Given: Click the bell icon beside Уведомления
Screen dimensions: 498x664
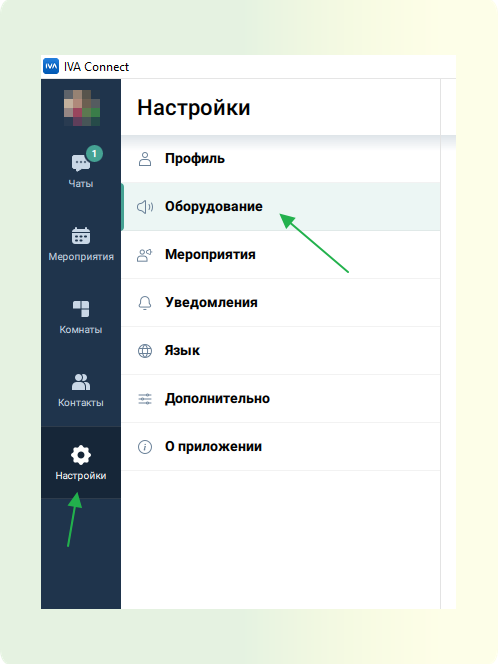Looking at the screenshot, I should click(x=145, y=303).
